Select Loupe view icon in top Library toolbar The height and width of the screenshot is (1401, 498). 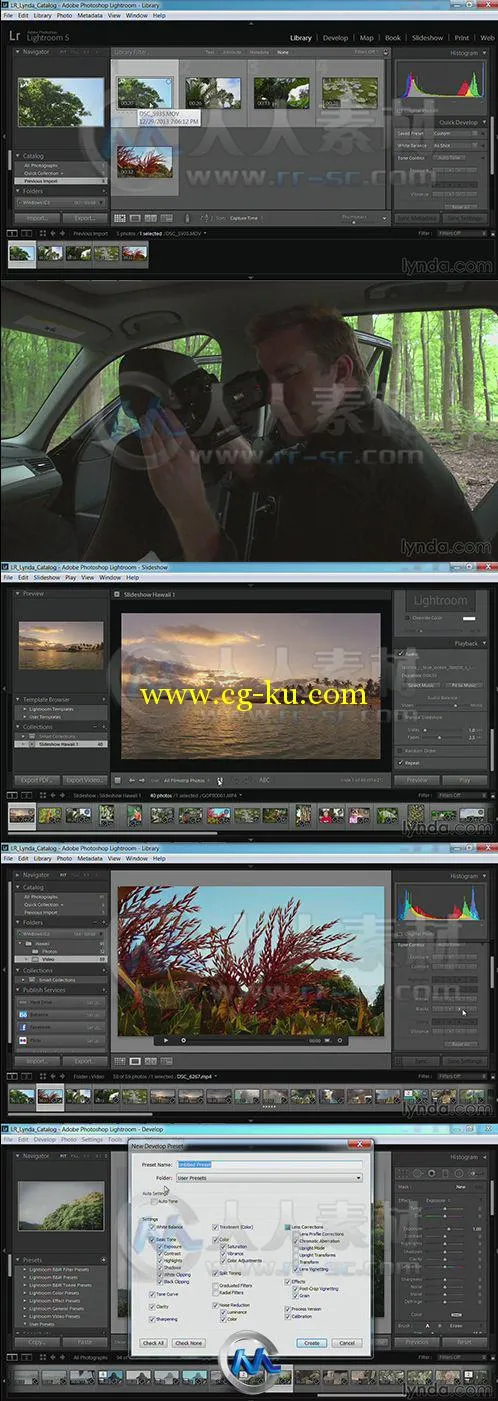pos(134,217)
